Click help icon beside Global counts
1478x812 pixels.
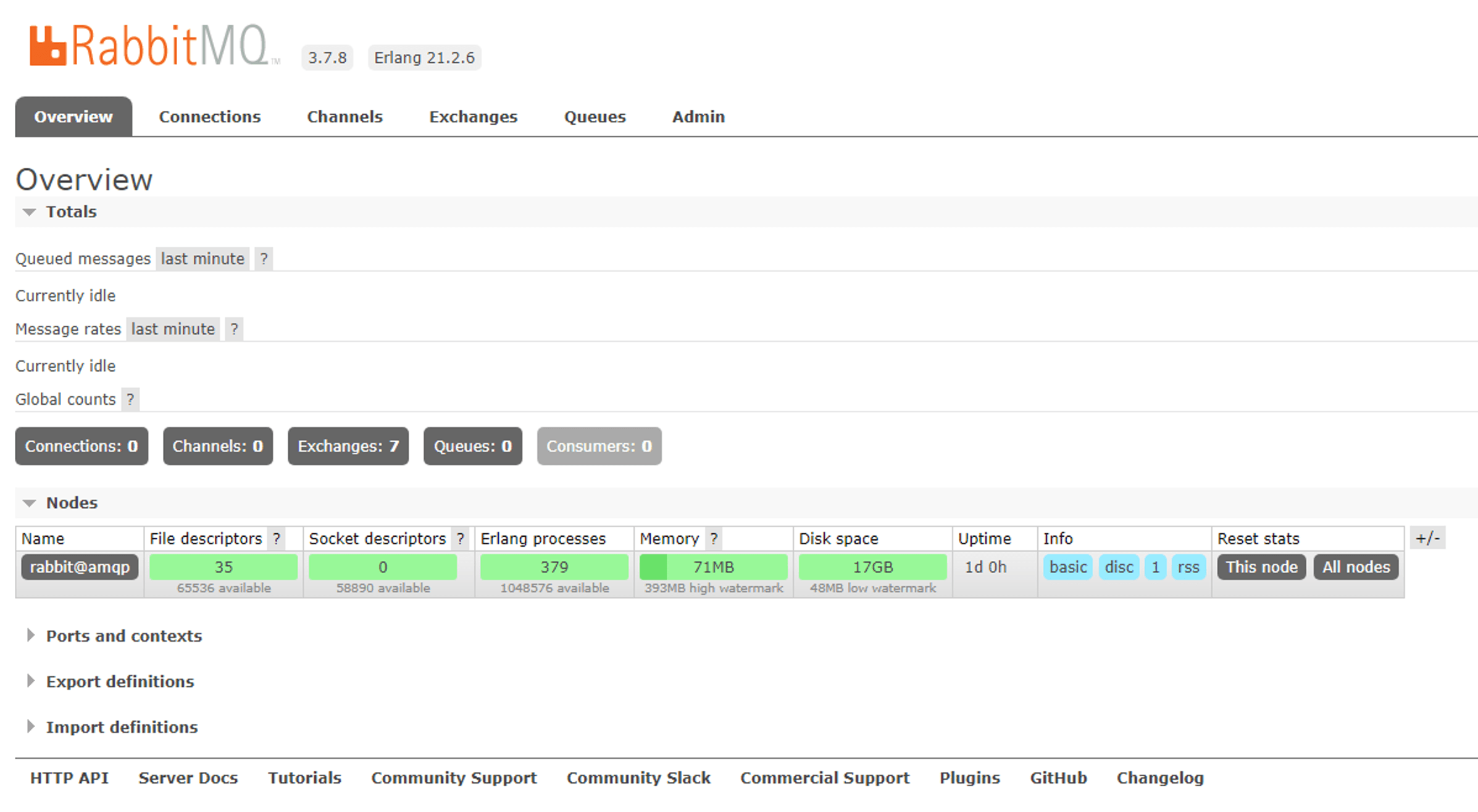(x=130, y=399)
